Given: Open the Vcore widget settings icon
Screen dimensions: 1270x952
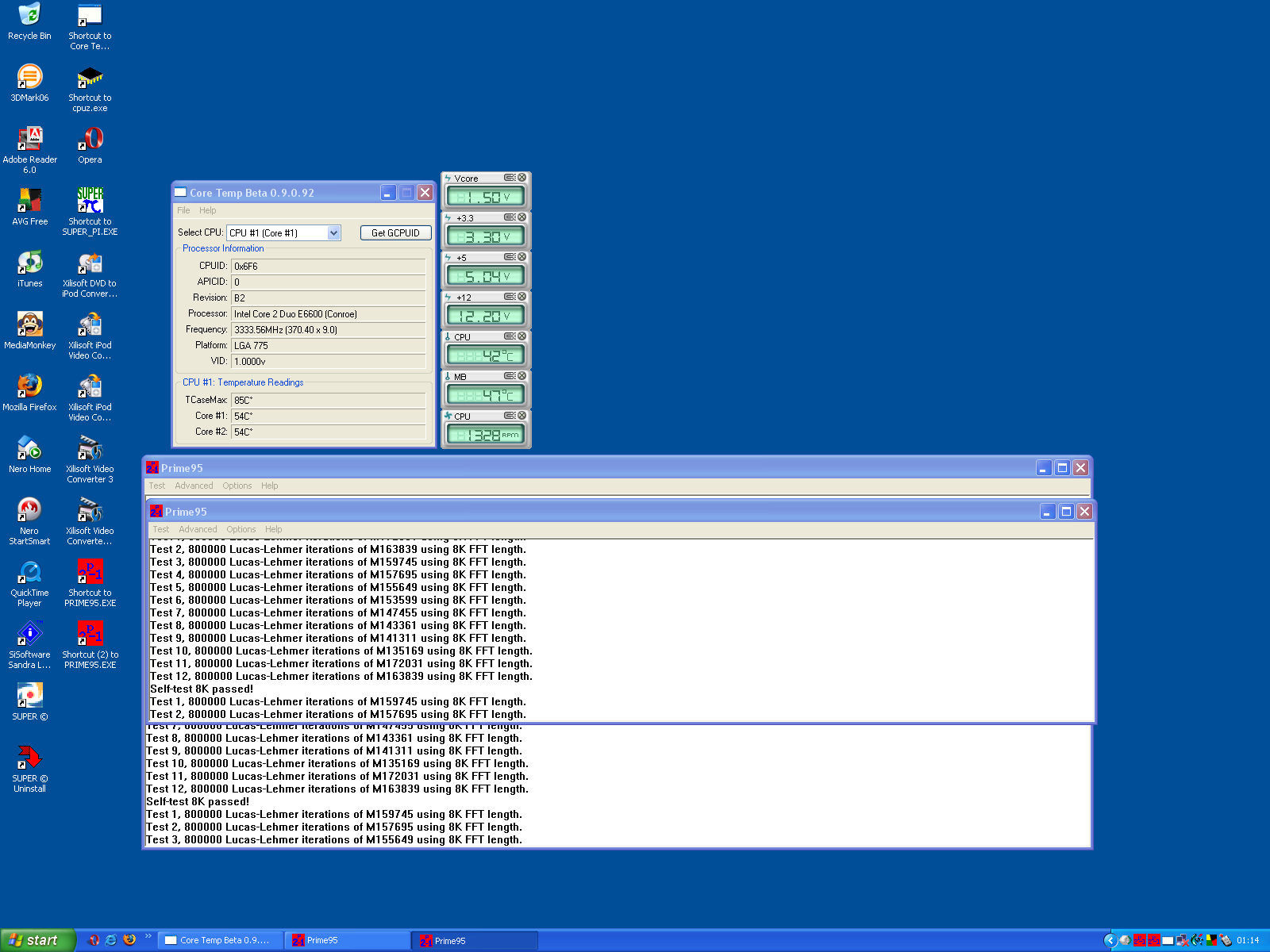Looking at the screenshot, I should pyautogui.click(x=510, y=178).
